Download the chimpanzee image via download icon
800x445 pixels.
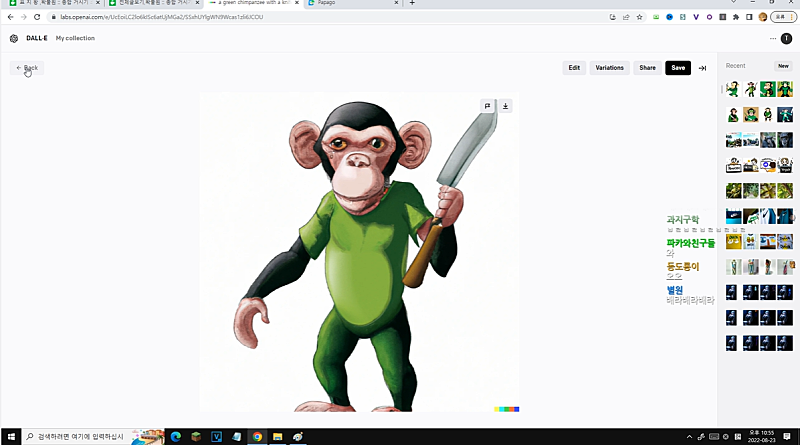click(x=505, y=106)
